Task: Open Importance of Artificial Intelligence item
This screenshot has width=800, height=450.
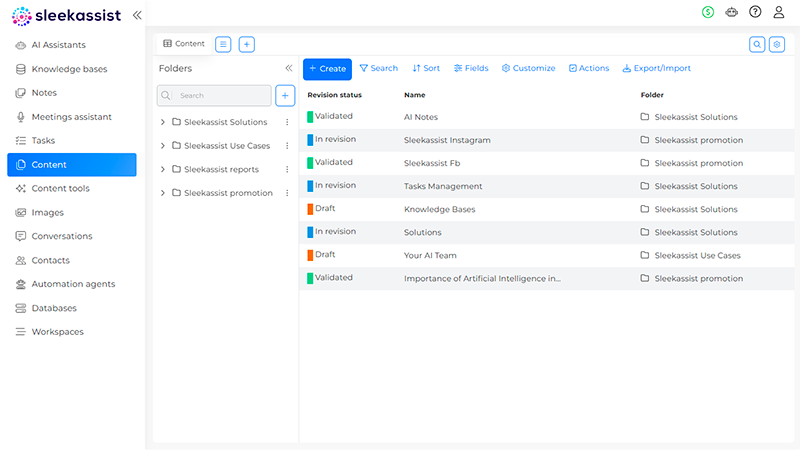Action: pyautogui.click(x=482, y=279)
